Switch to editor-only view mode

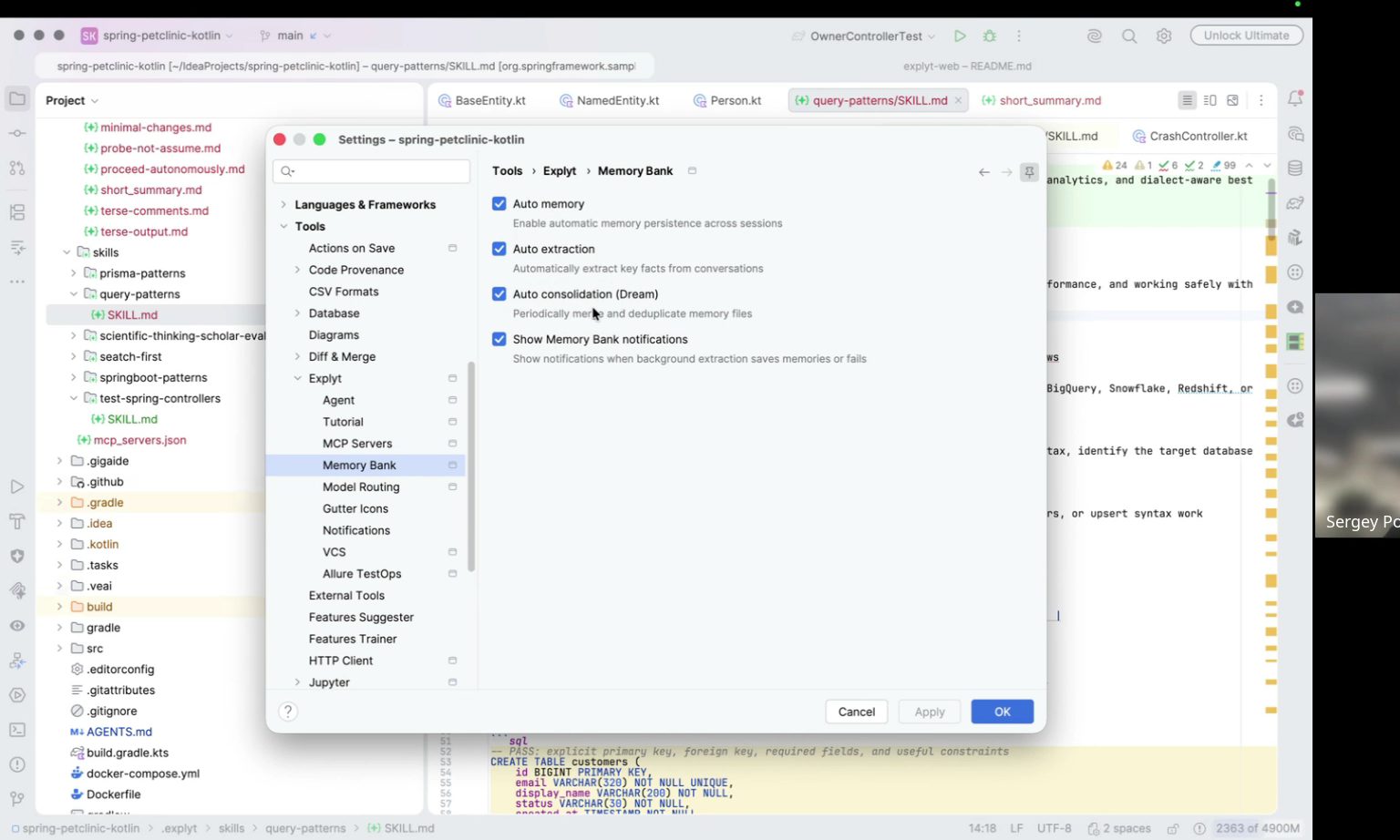(1187, 100)
